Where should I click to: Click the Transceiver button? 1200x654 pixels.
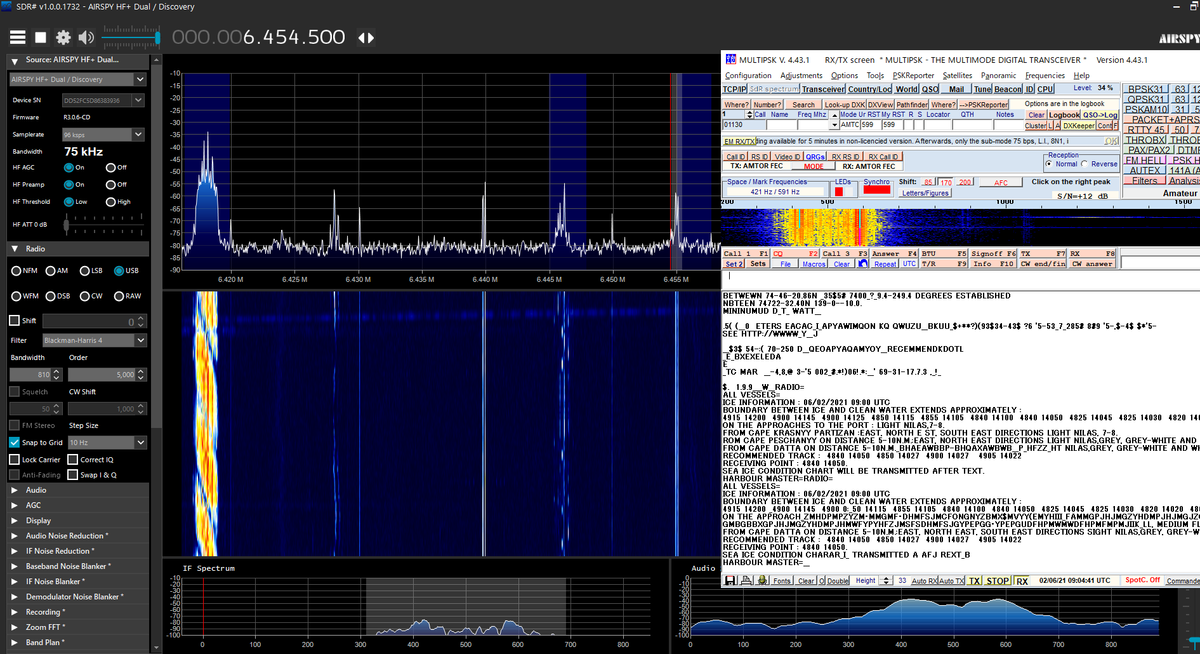click(x=823, y=89)
